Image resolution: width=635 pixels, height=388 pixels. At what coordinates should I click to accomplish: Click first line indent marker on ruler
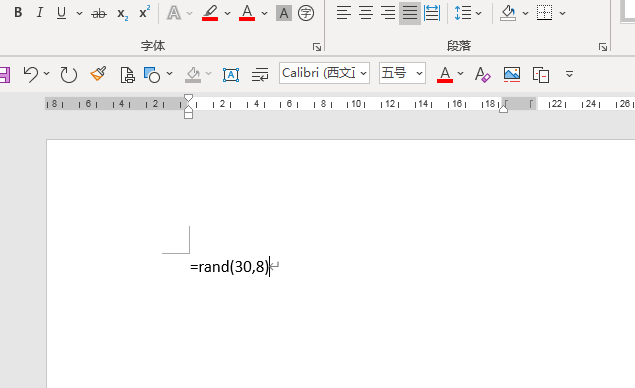[188, 98]
